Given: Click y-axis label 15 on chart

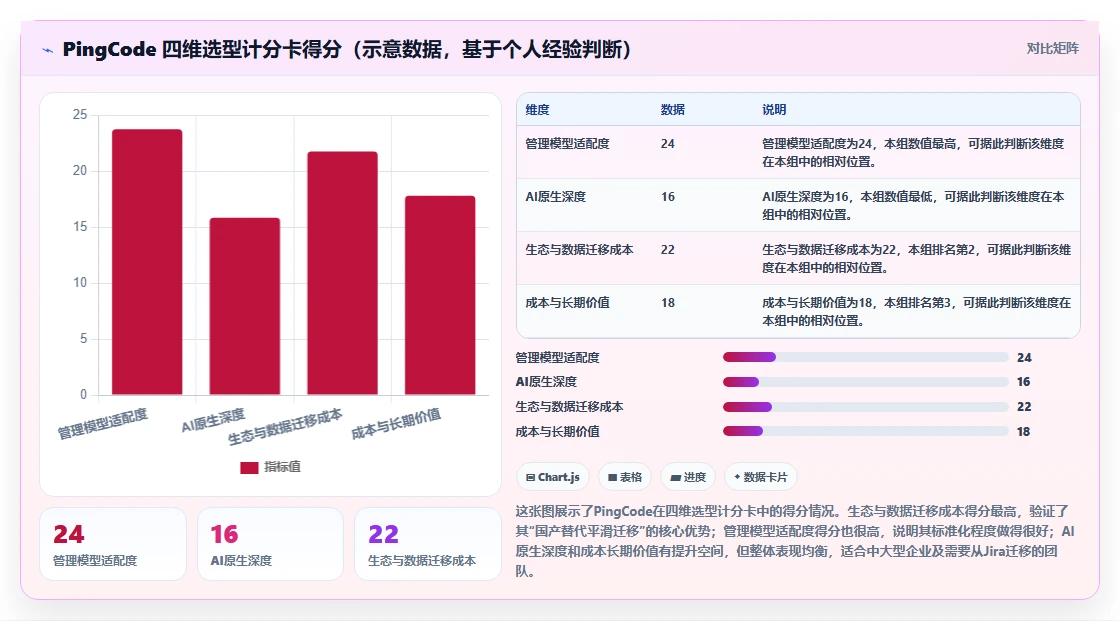Looking at the screenshot, I should pyautogui.click(x=80, y=227).
